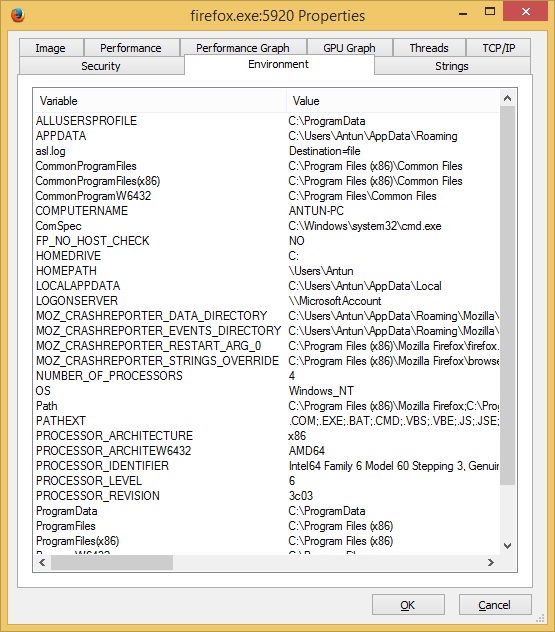This screenshot has width=555, height=632.
Task: Select the HOMEDRIVE variable
Action: tap(266, 256)
